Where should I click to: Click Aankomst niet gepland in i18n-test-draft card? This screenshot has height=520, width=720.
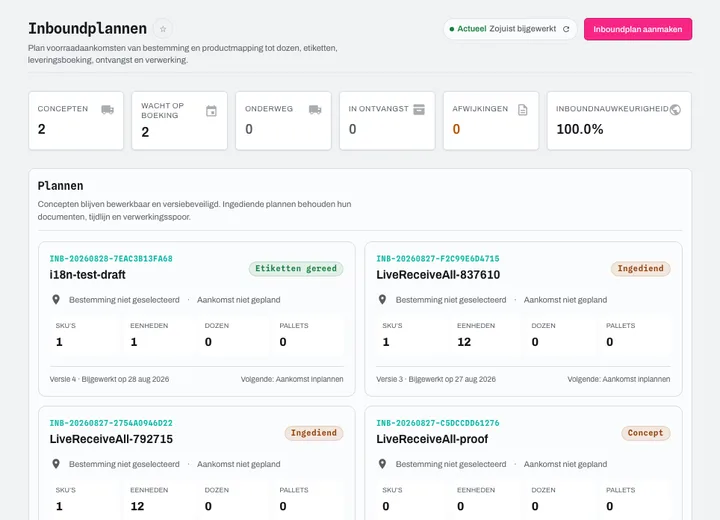[239, 300]
